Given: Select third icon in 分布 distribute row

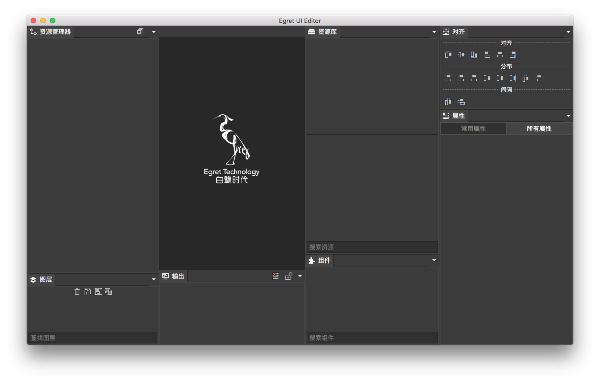Looking at the screenshot, I should coord(474,78).
